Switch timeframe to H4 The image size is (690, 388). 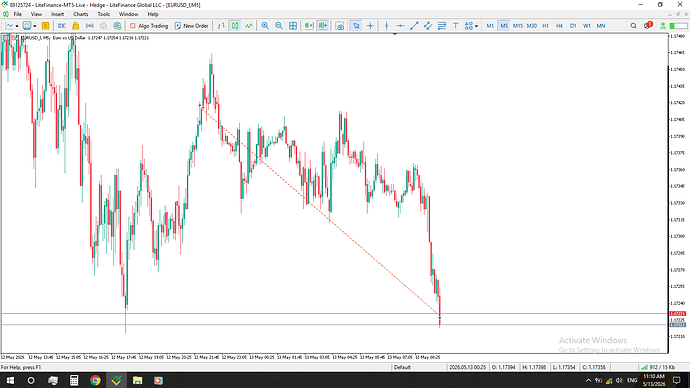coord(559,26)
